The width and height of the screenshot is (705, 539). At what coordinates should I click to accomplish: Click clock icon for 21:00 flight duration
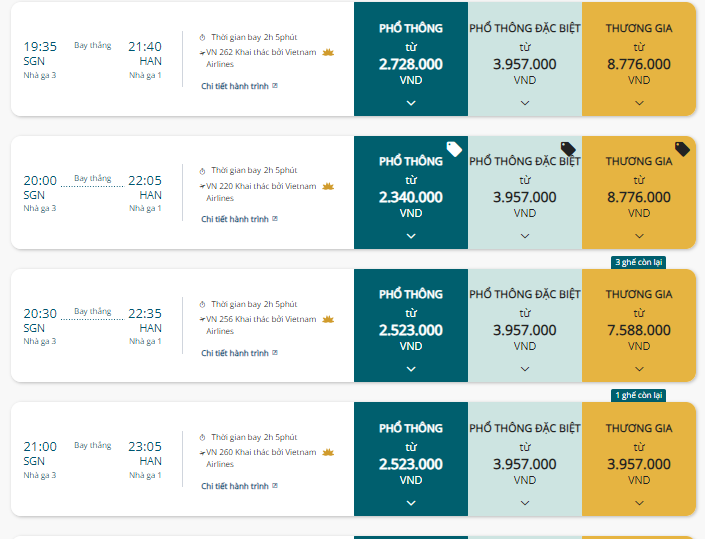(202, 437)
